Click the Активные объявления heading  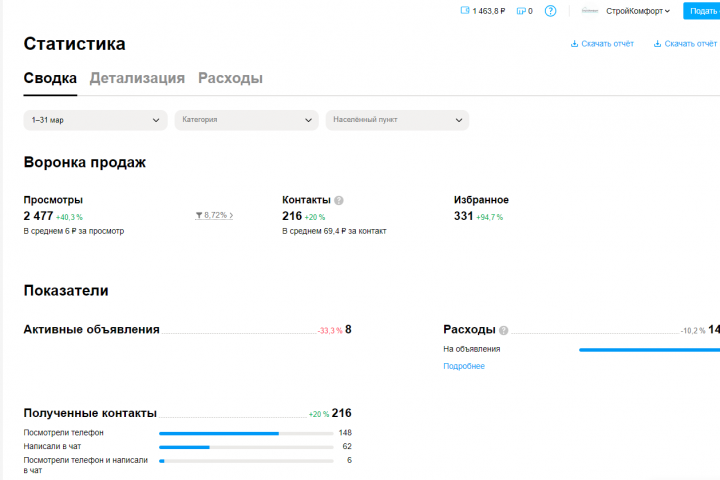click(91, 329)
